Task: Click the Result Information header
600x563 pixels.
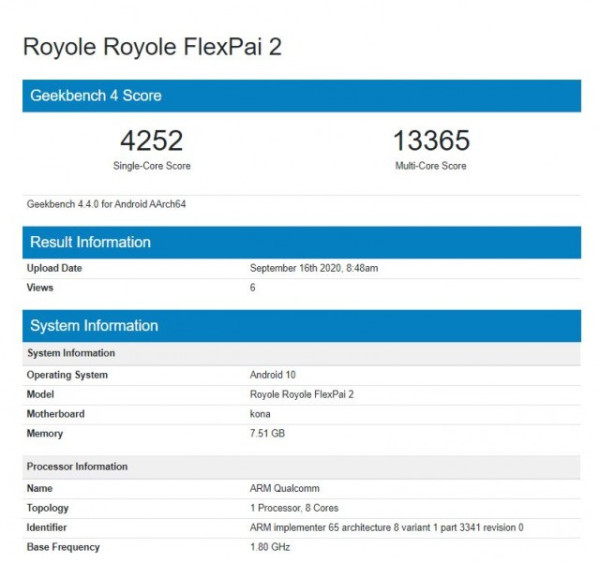Action: pos(302,242)
